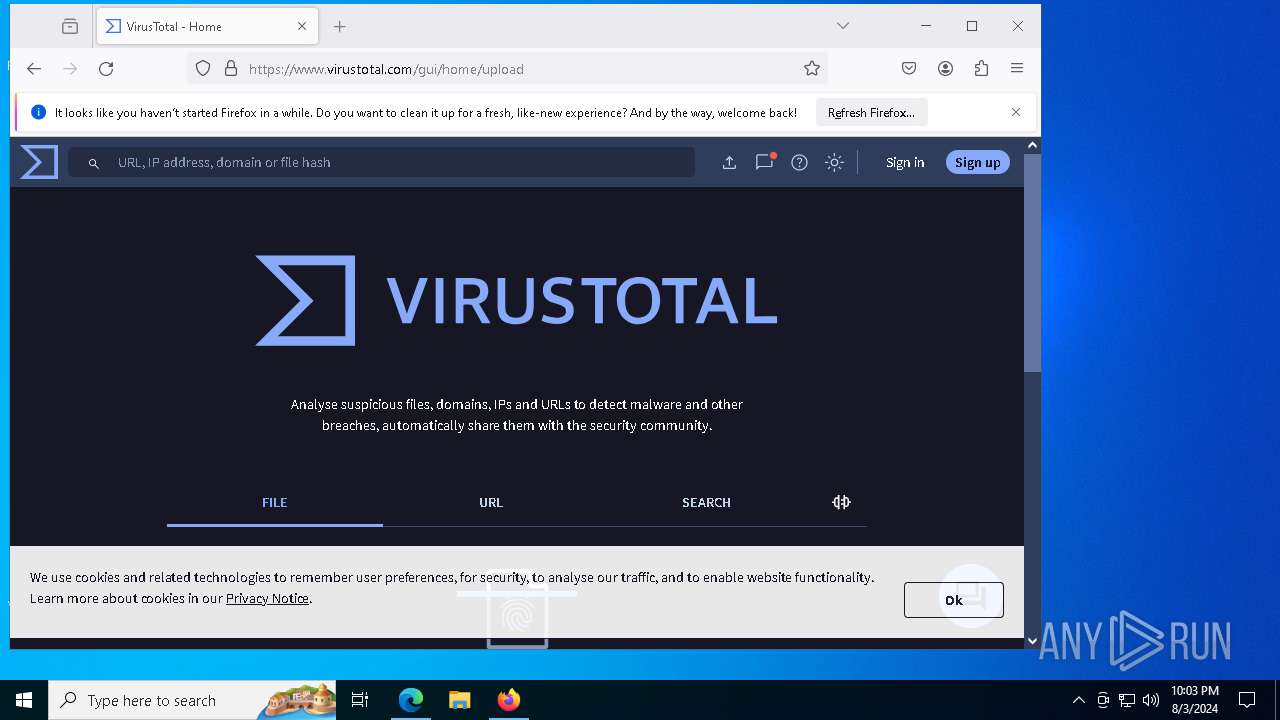This screenshot has width=1280, height=720.
Task: Select the SEARCH tab
Action: coord(706,503)
